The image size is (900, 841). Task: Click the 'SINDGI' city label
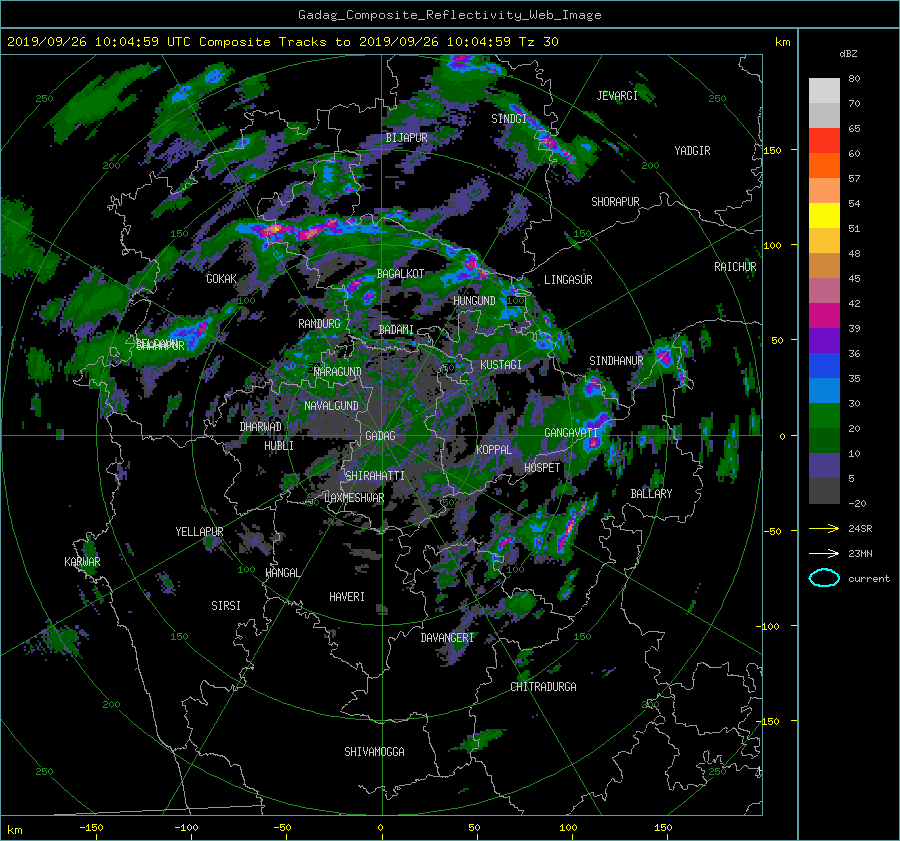click(509, 119)
